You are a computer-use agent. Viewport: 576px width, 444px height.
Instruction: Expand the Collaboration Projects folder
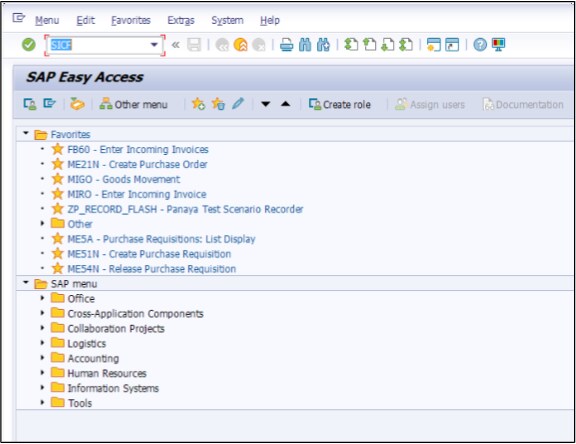42,328
